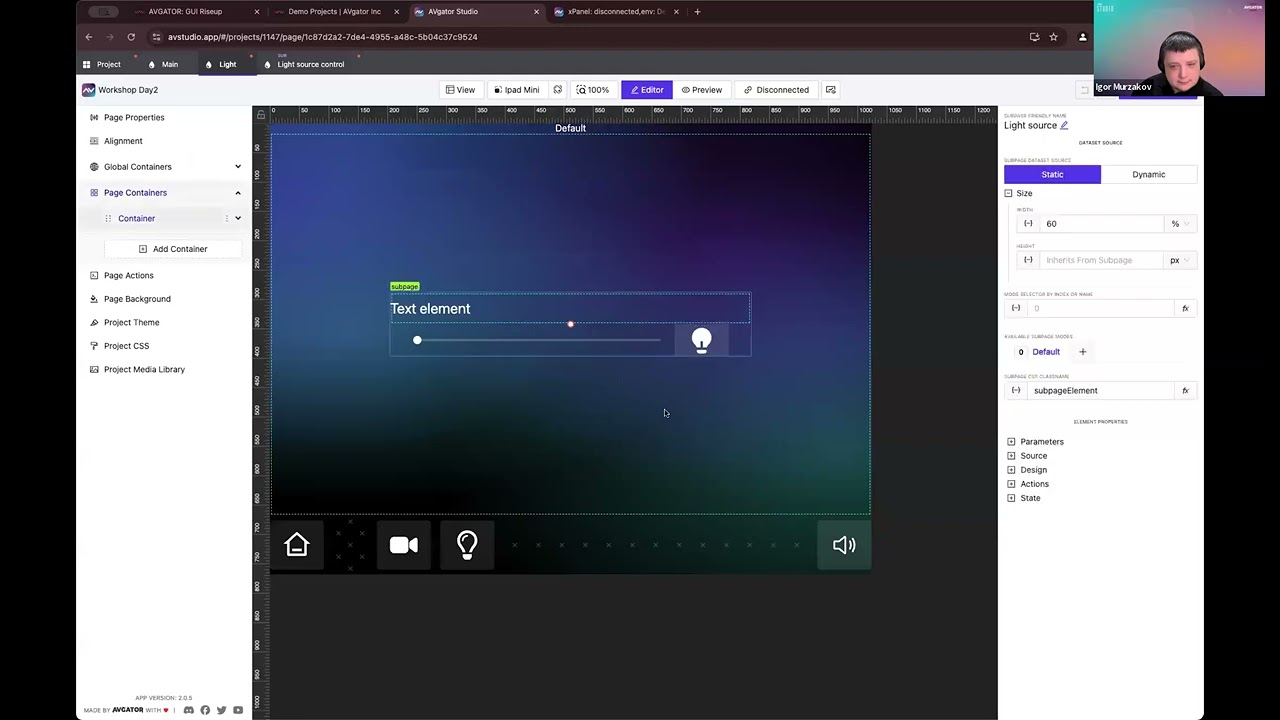This screenshot has height=720, width=1280.
Task: Click the Width value field showing 60
Action: pyautogui.click(x=1102, y=224)
